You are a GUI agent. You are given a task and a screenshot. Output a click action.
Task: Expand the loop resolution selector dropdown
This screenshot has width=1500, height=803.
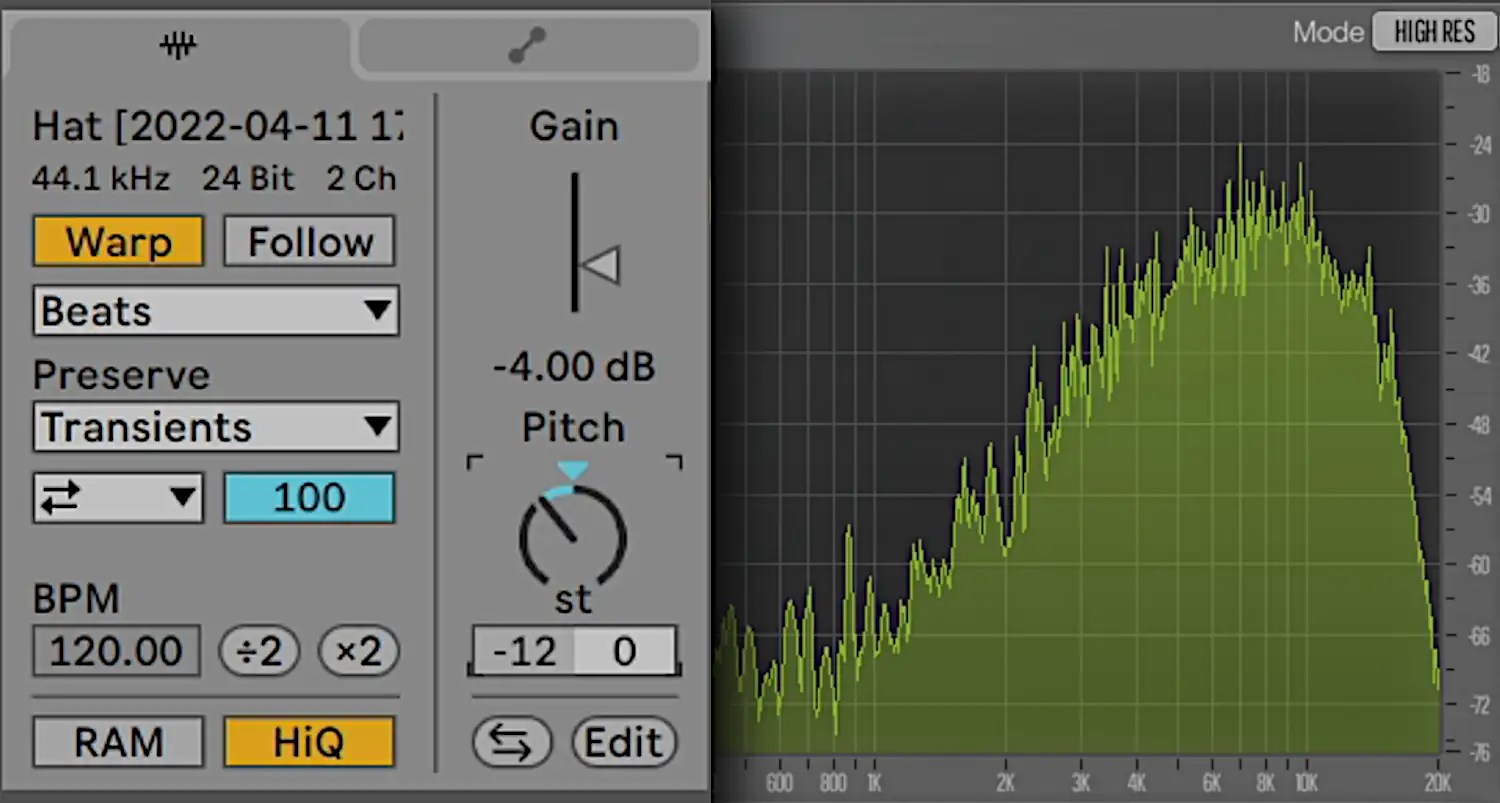point(183,497)
